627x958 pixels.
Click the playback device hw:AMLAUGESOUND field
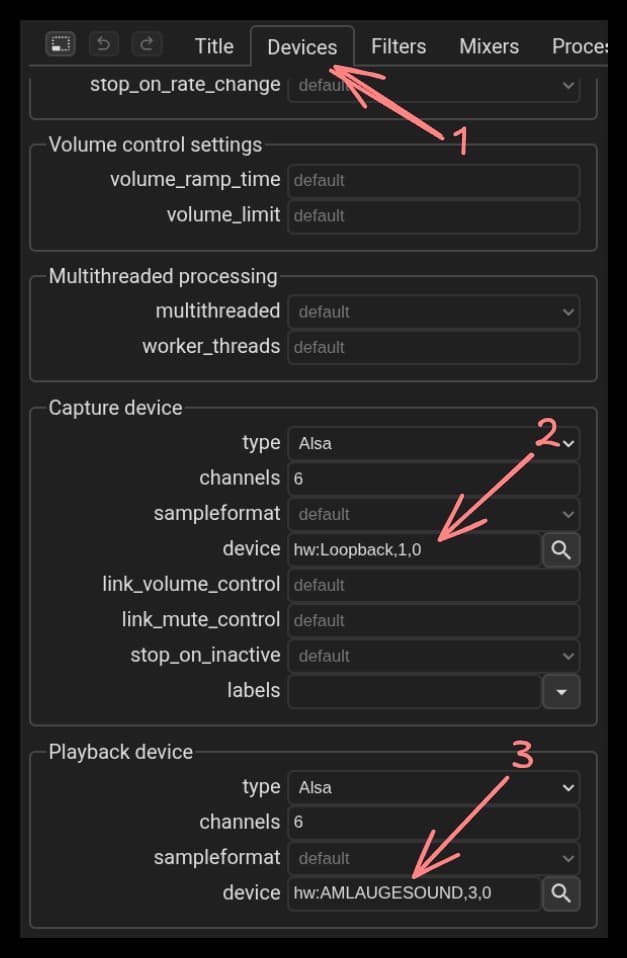click(414, 893)
